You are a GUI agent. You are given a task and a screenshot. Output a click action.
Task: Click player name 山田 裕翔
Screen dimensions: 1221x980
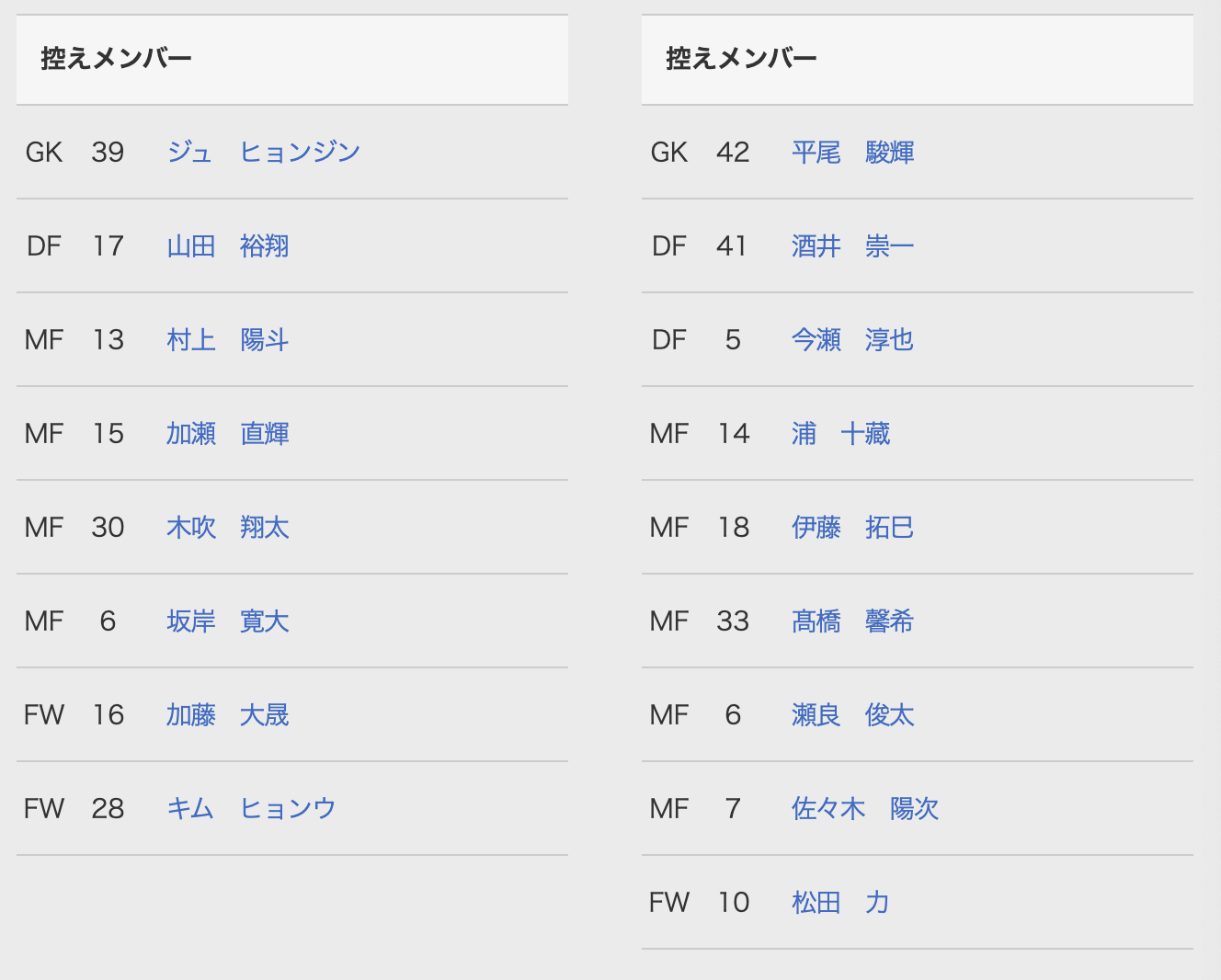click(x=227, y=246)
